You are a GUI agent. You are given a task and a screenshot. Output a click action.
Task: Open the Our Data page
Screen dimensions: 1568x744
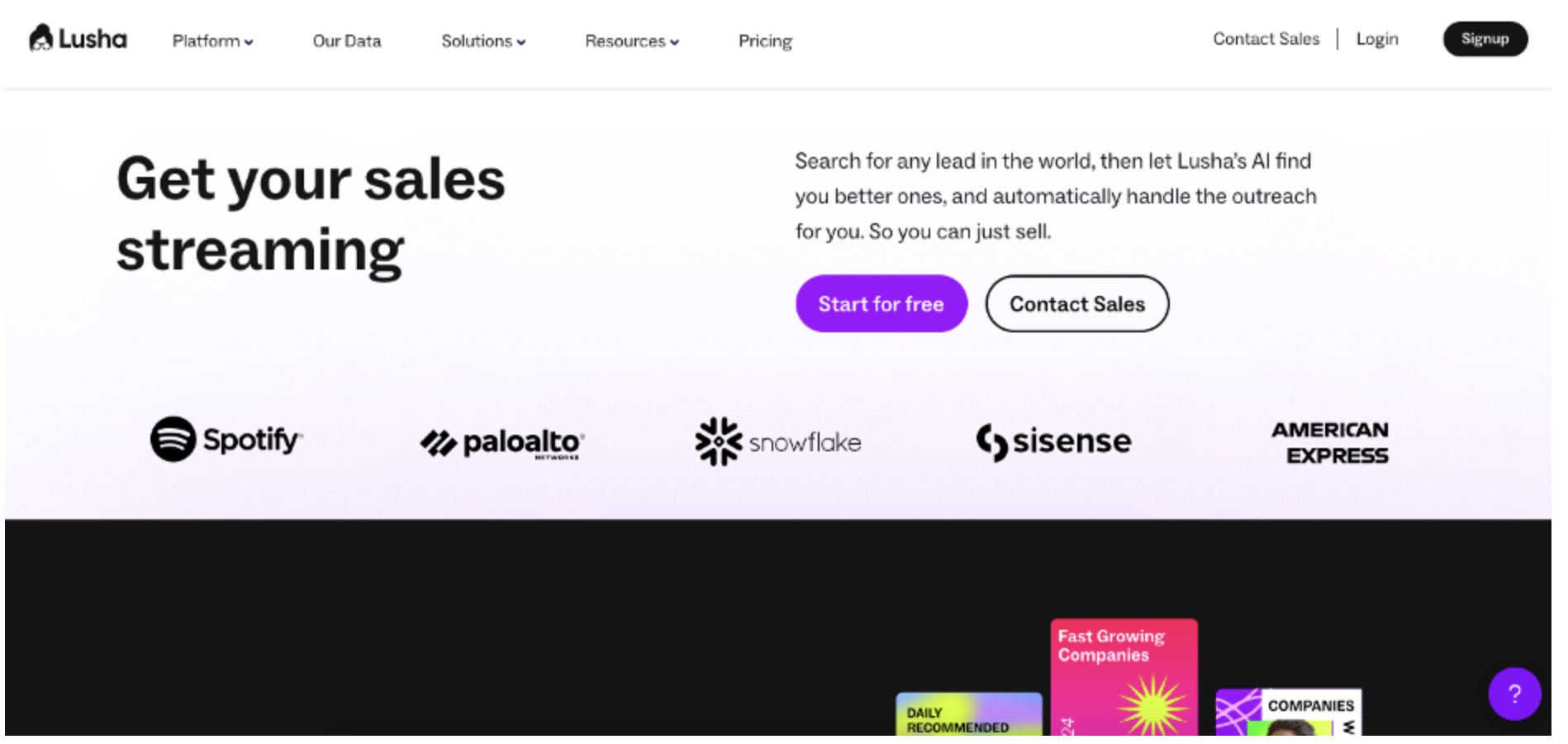click(347, 41)
